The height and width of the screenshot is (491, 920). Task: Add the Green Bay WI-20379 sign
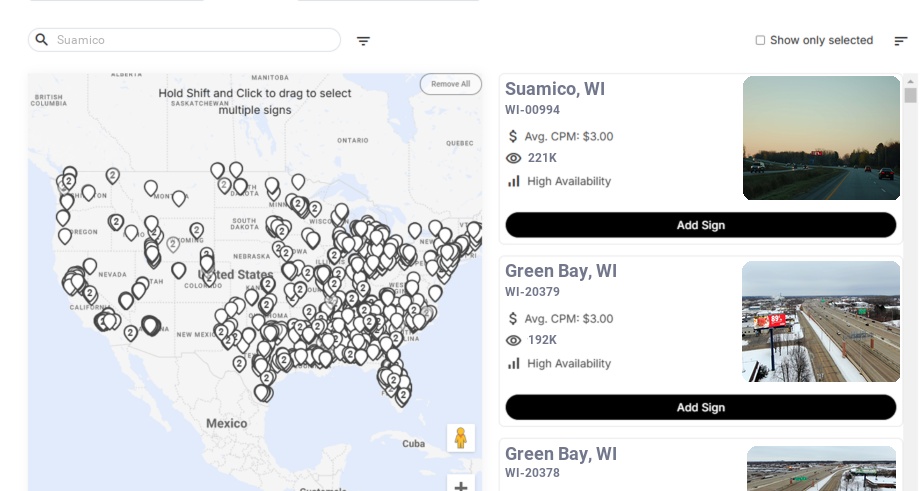tap(700, 407)
